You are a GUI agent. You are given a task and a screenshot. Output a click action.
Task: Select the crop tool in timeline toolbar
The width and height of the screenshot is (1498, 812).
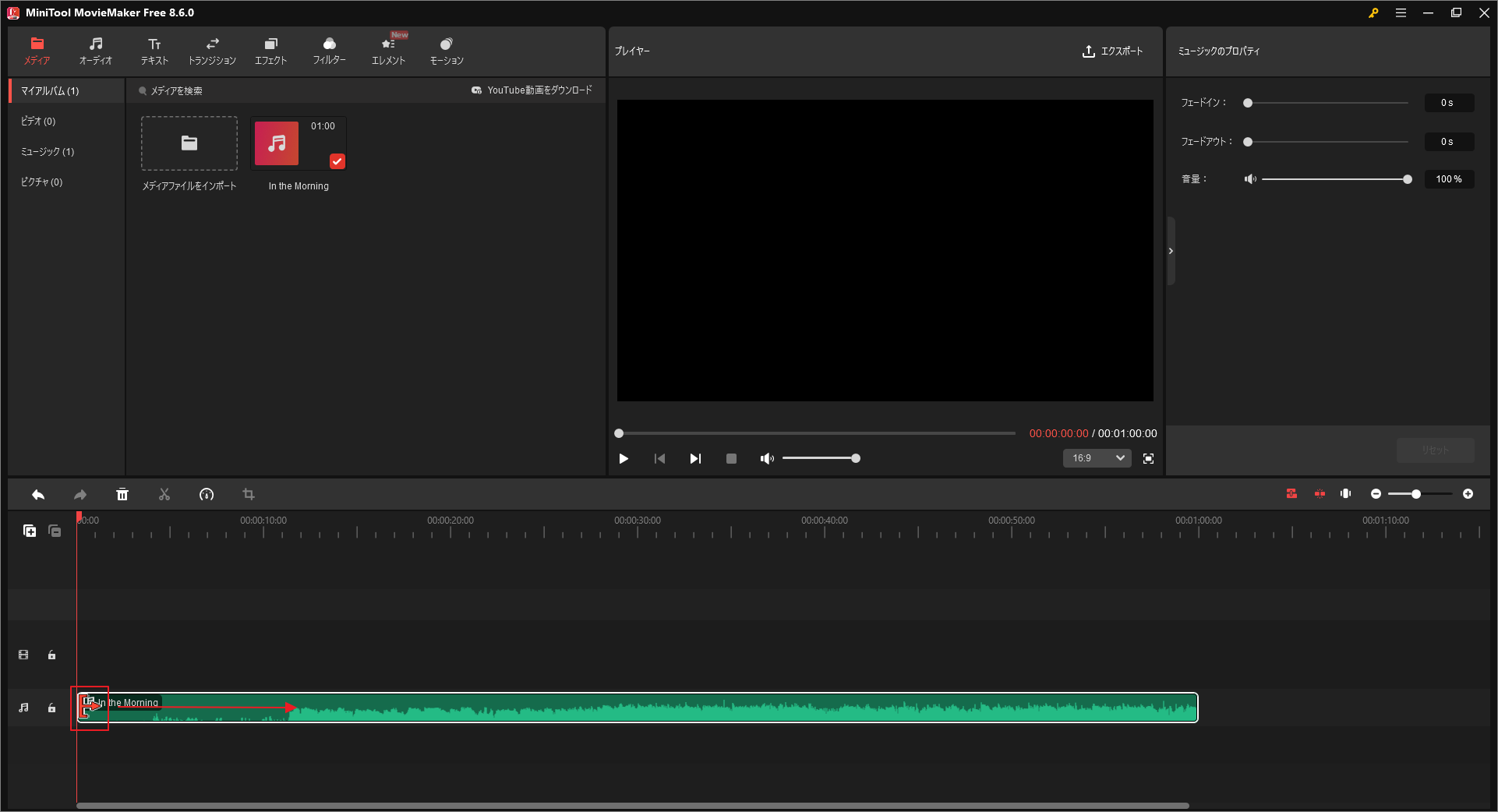point(249,494)
